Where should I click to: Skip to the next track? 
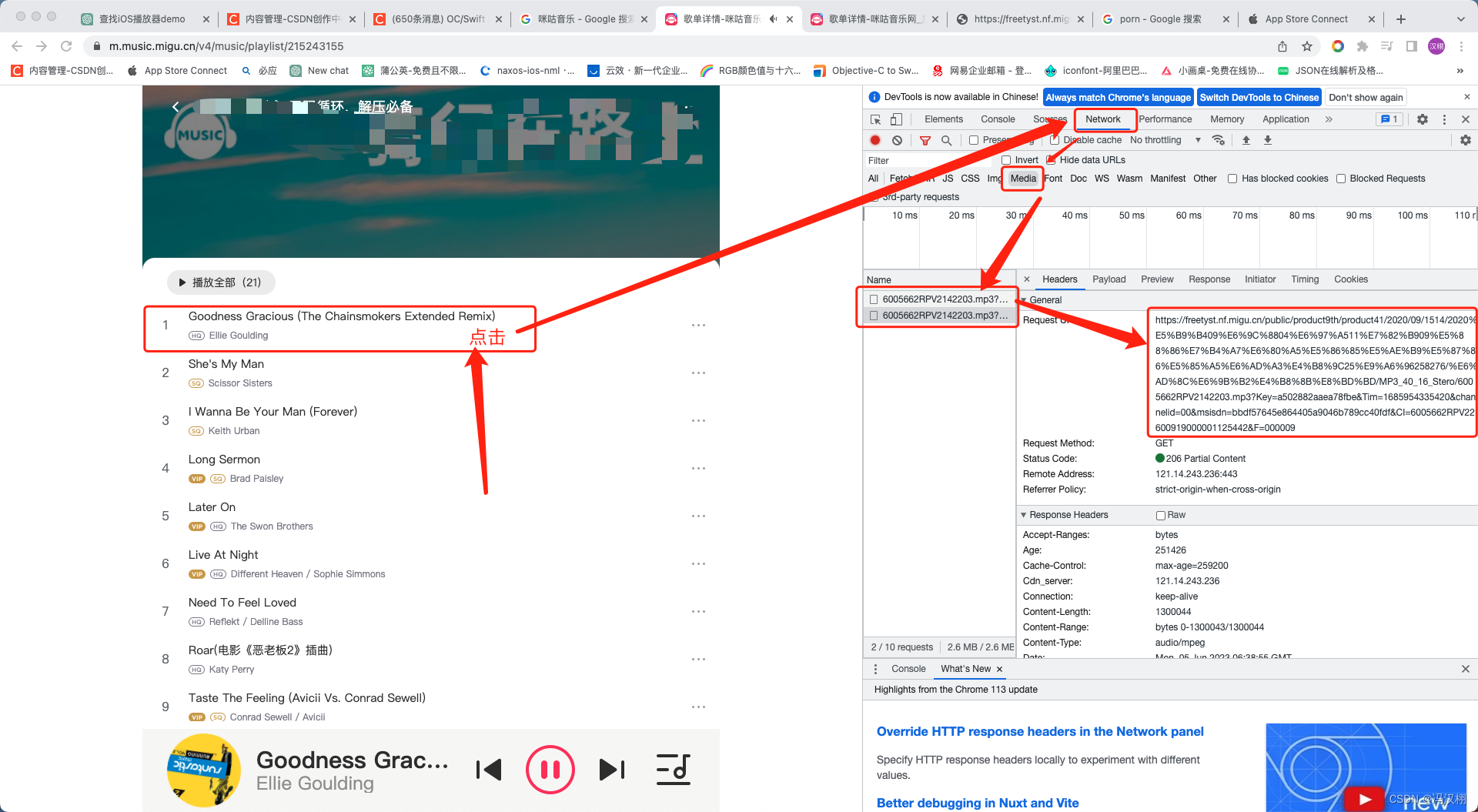tap(612, 770)
